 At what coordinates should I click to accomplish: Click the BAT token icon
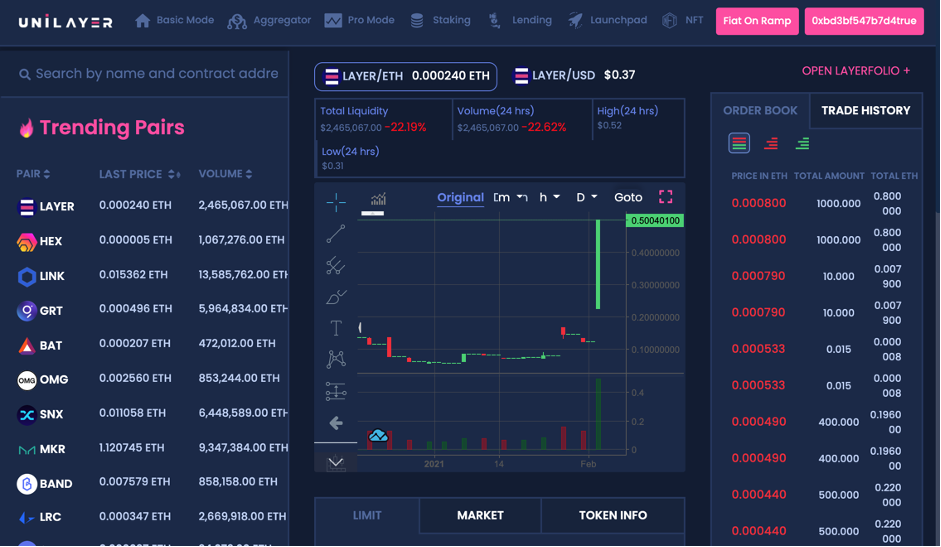tap(26, 346)
